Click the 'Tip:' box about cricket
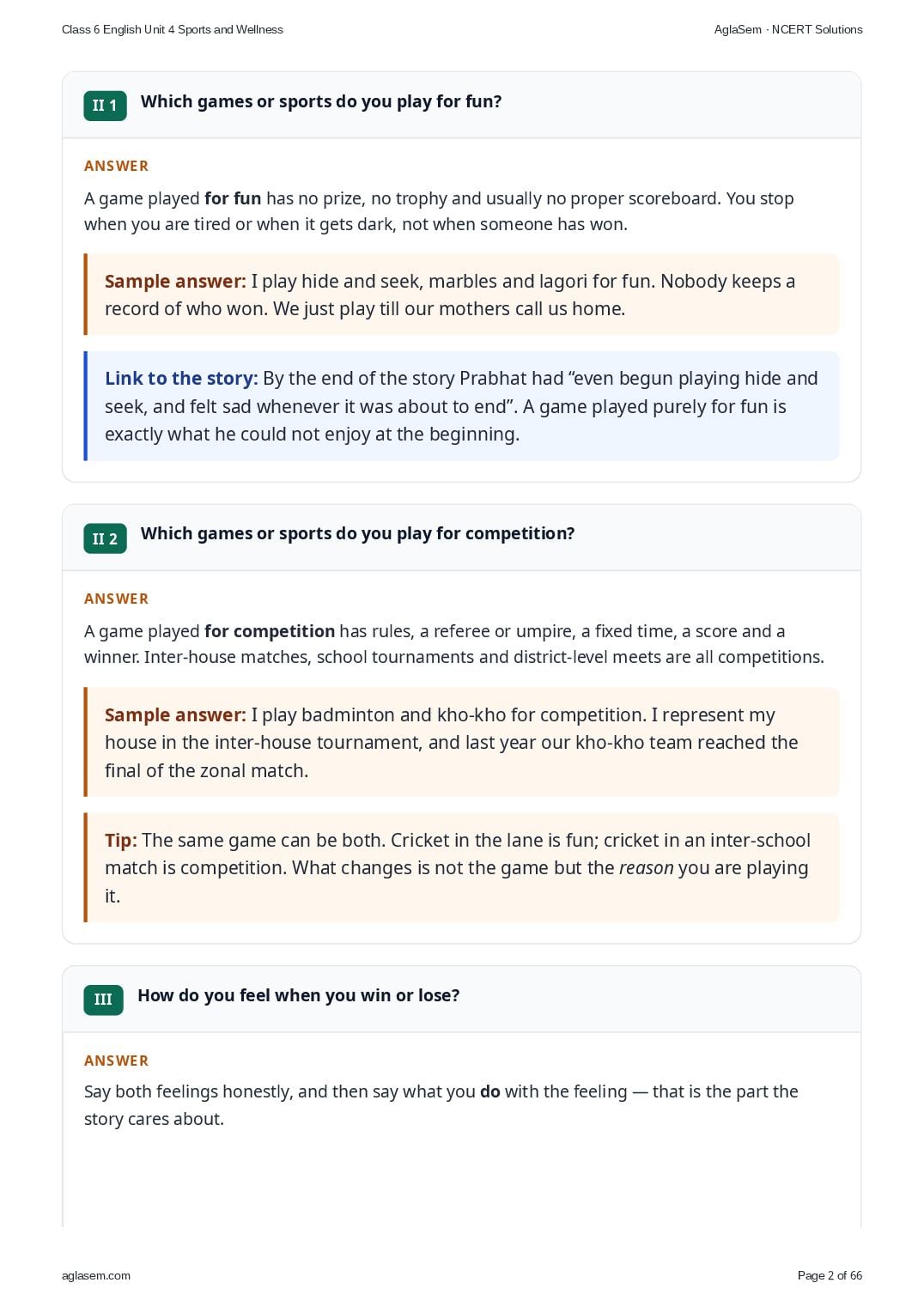This screenshot has height=1307, width=924. 461,867
